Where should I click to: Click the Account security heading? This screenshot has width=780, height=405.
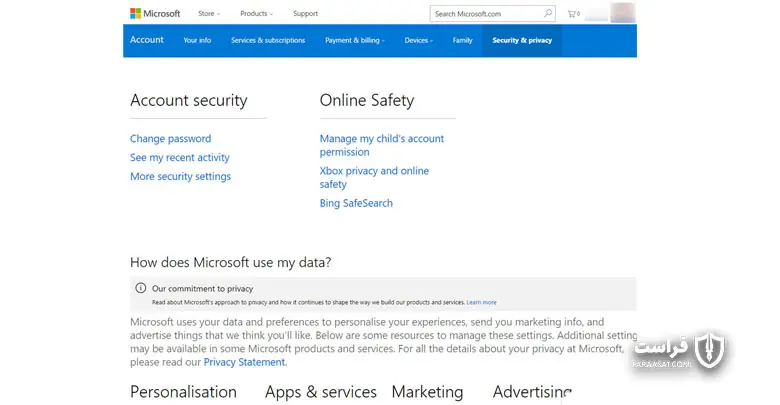(189, 101)
